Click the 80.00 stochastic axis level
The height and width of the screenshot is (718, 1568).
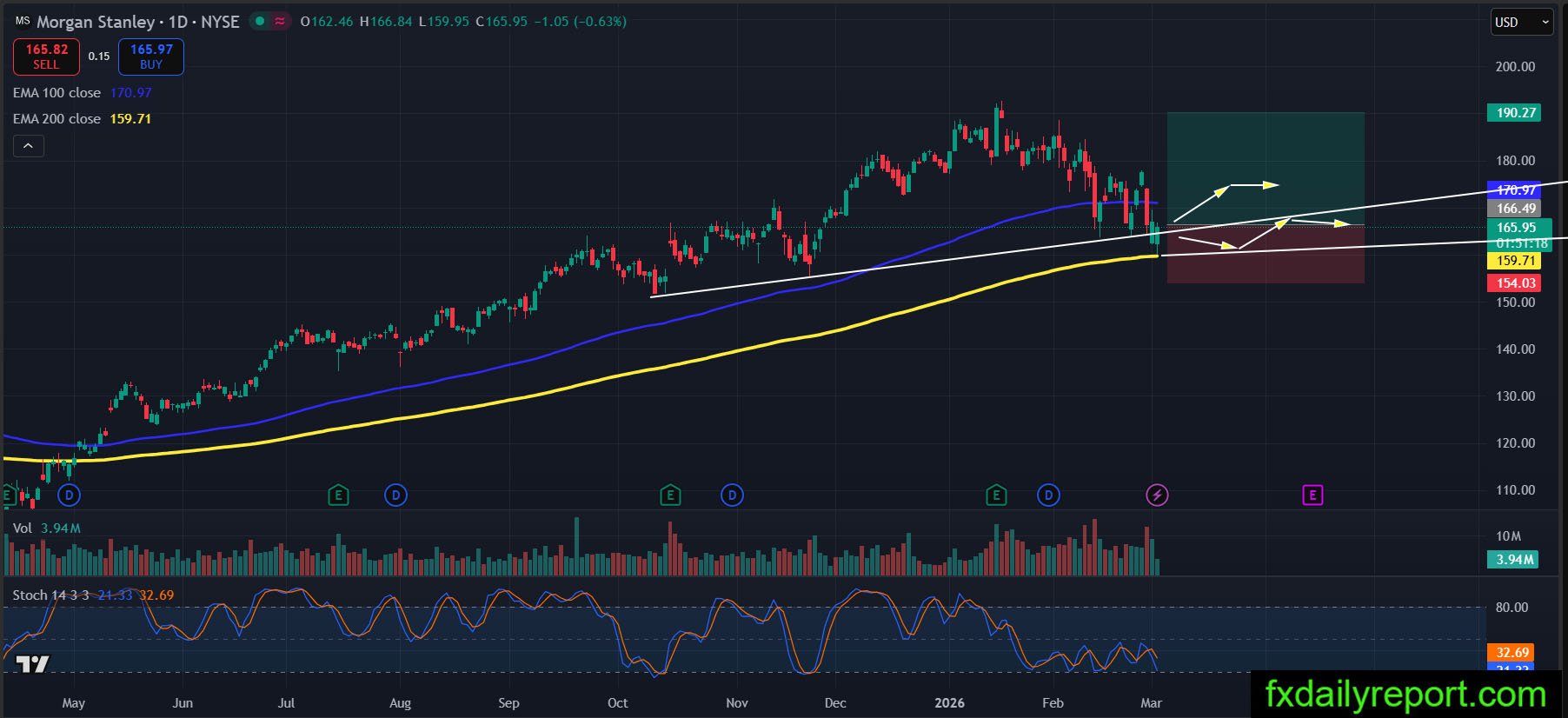click(x=1512, y=607)
